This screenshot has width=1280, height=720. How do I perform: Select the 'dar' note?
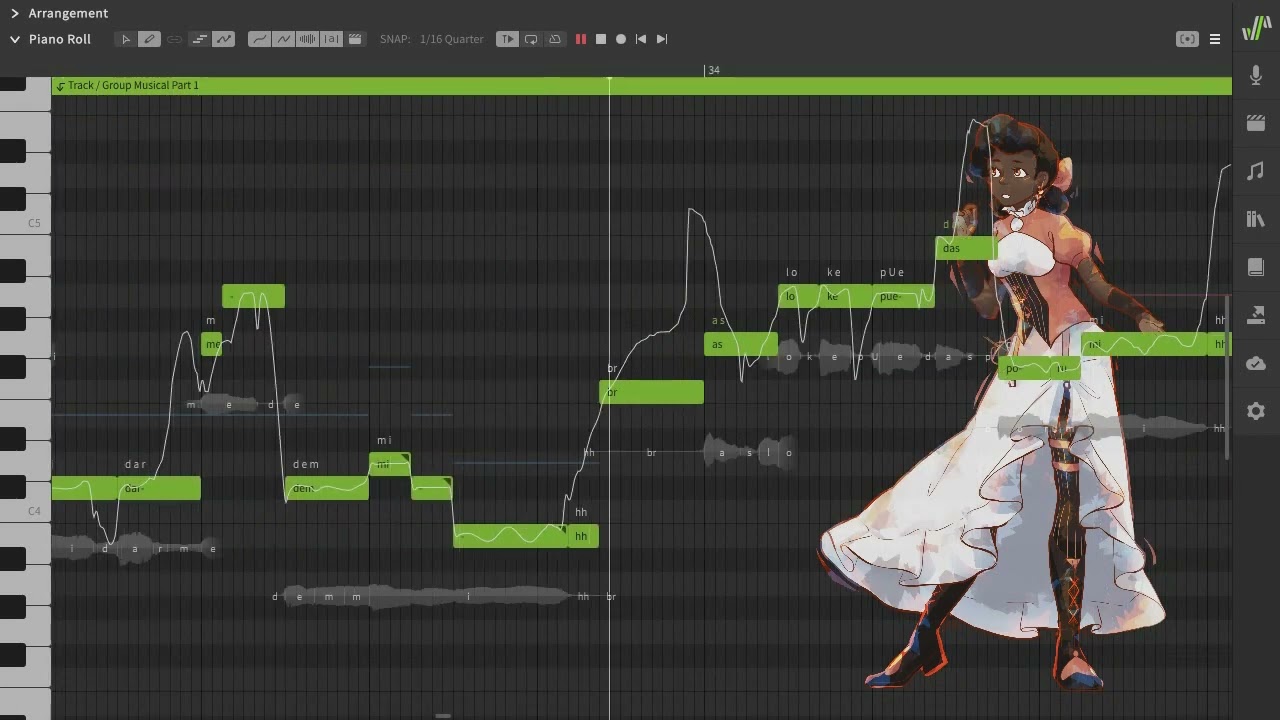pos(160,488)
